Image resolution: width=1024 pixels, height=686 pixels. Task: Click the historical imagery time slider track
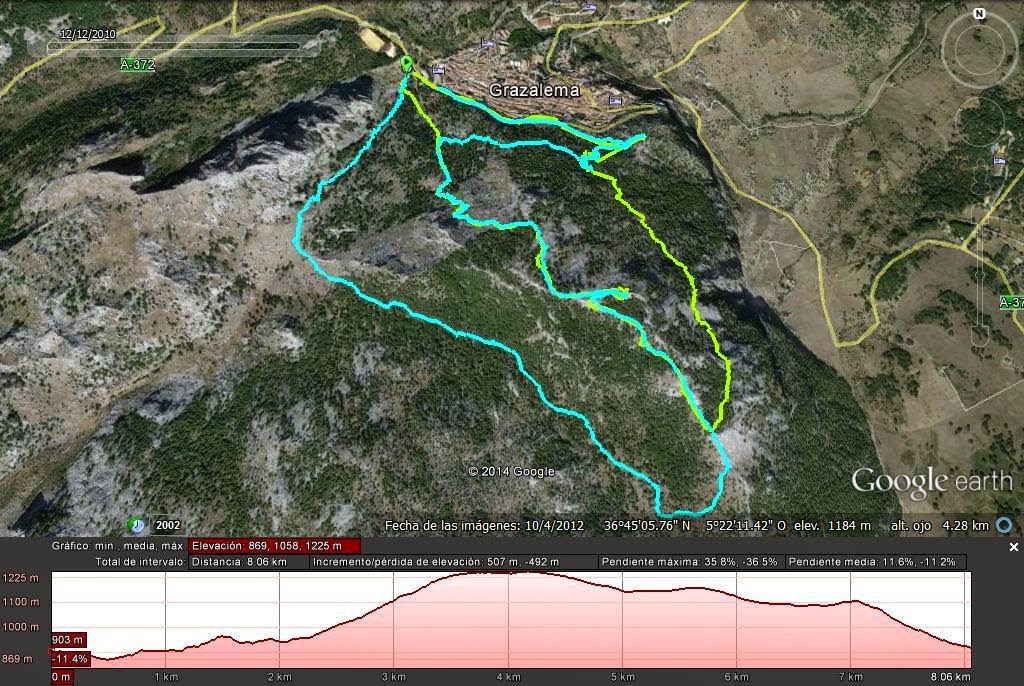pyautogui.click(x=174, y=46)
